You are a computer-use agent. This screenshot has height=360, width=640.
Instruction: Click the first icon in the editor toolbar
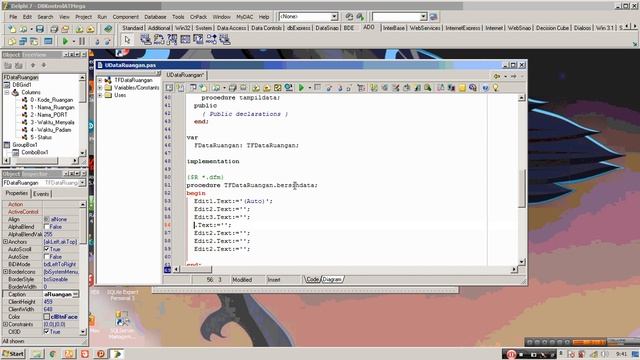pos(169,87)
